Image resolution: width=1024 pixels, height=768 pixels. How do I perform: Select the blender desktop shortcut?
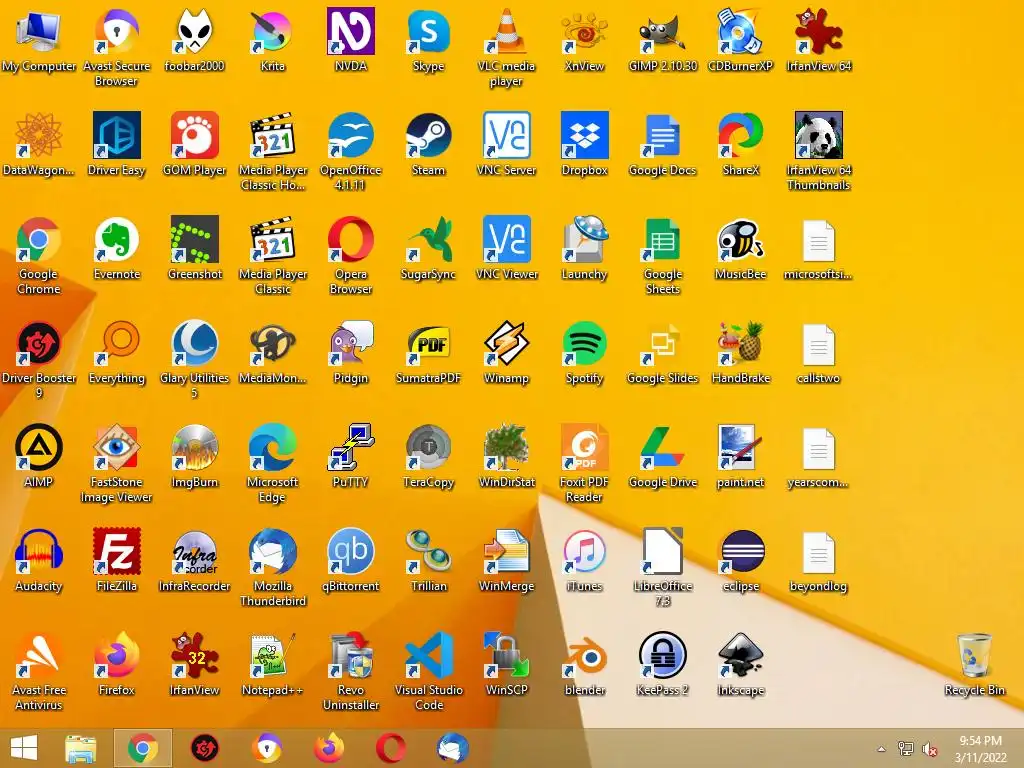click(584, 664)
